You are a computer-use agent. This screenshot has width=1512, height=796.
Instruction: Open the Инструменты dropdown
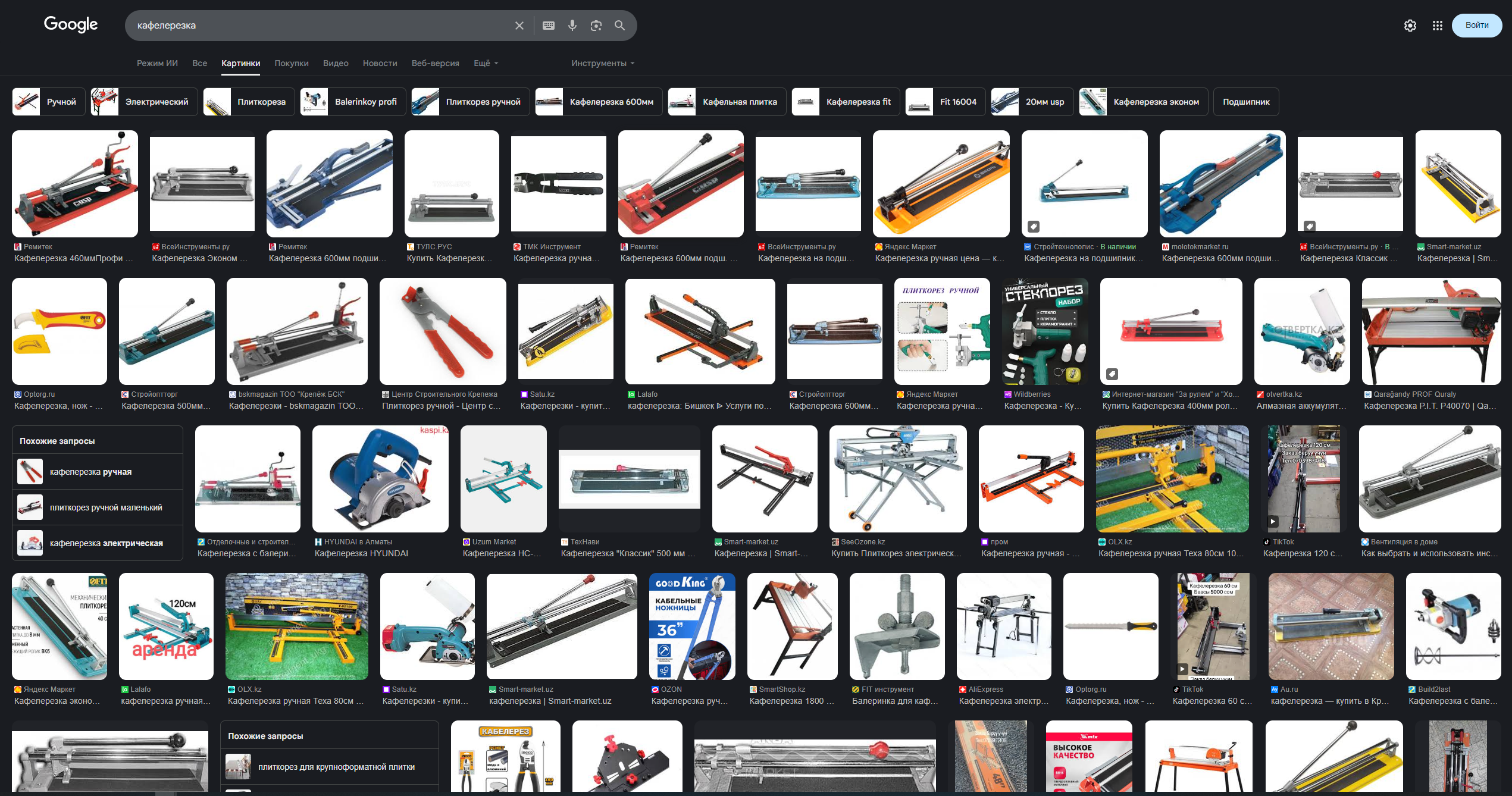tap(602, 63)
